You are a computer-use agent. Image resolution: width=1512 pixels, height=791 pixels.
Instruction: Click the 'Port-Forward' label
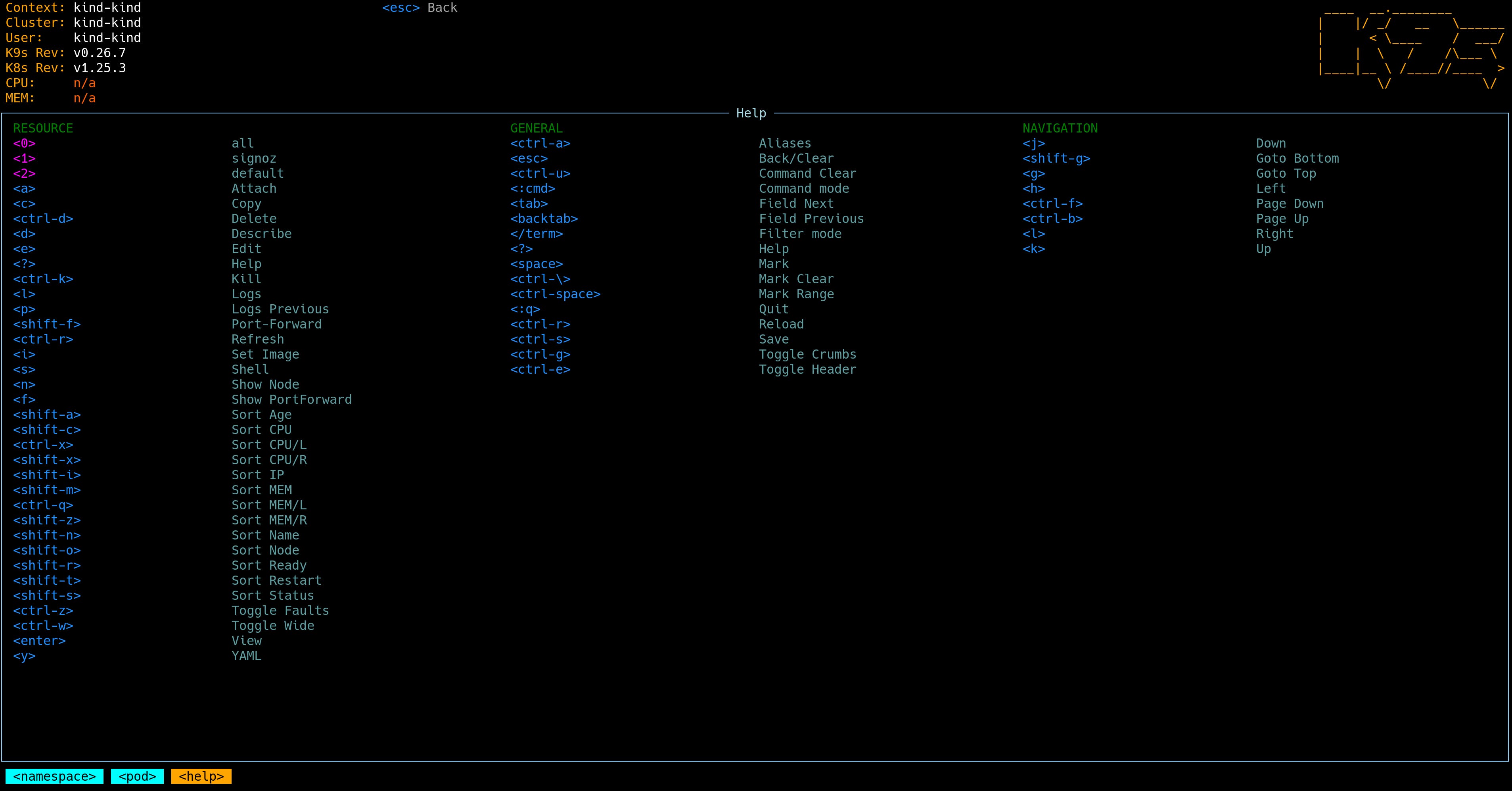(276, 324)
